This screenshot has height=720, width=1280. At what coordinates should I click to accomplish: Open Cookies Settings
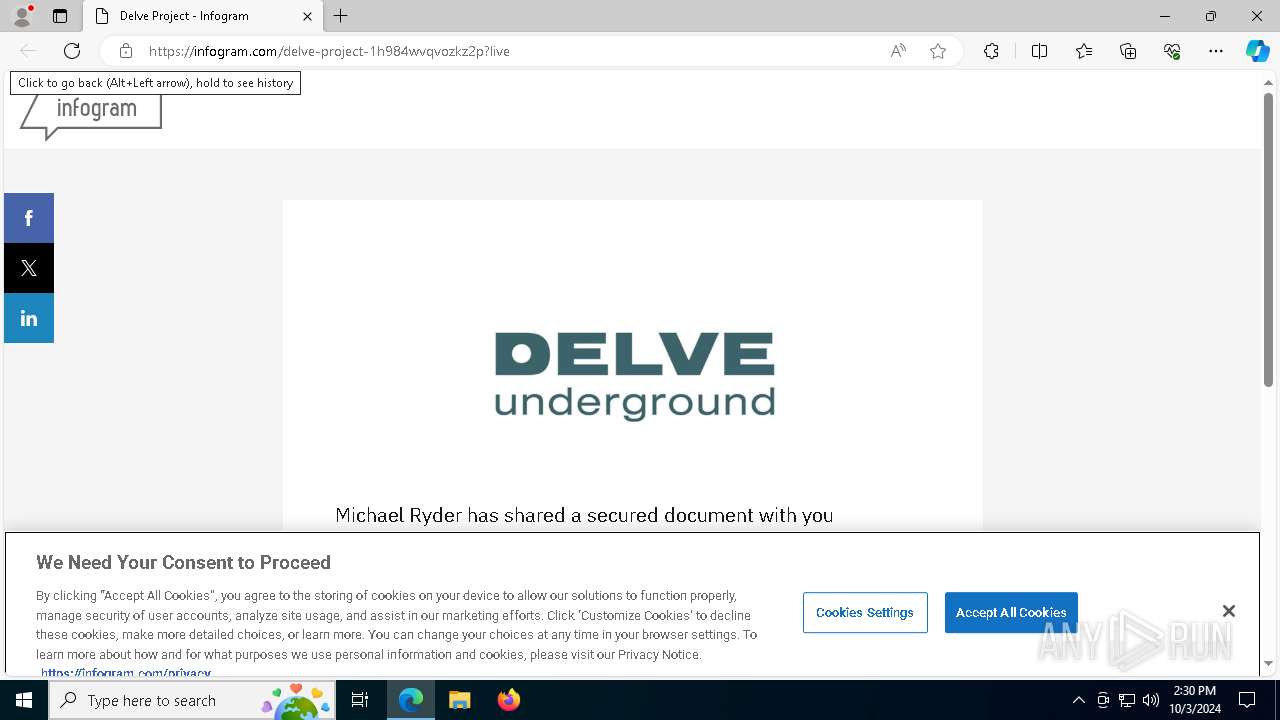(865, 612)
